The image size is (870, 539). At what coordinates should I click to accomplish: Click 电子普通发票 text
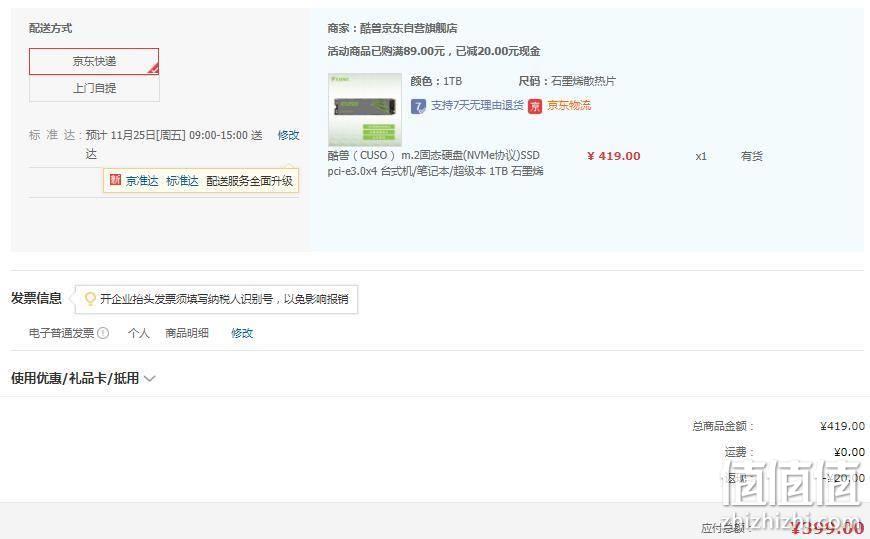tap(62, 333)
